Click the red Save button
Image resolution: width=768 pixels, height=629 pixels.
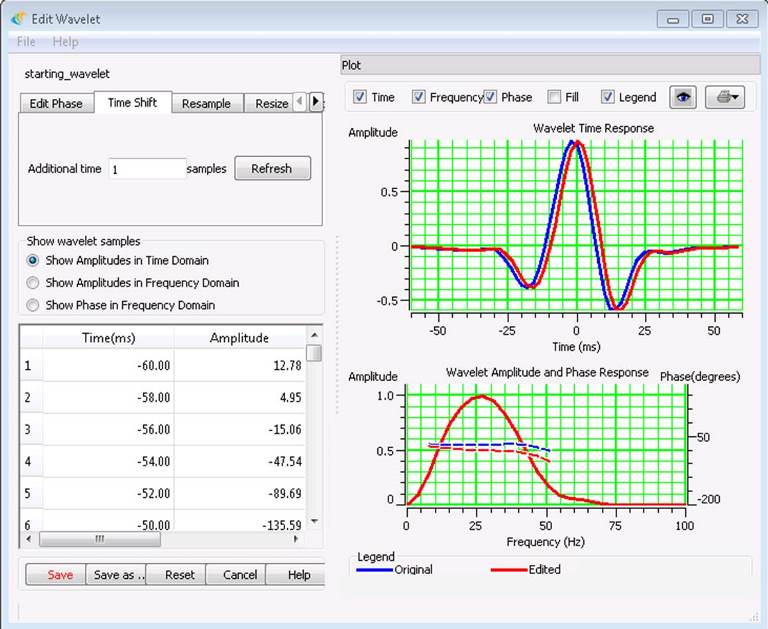[x=56, y=575]
